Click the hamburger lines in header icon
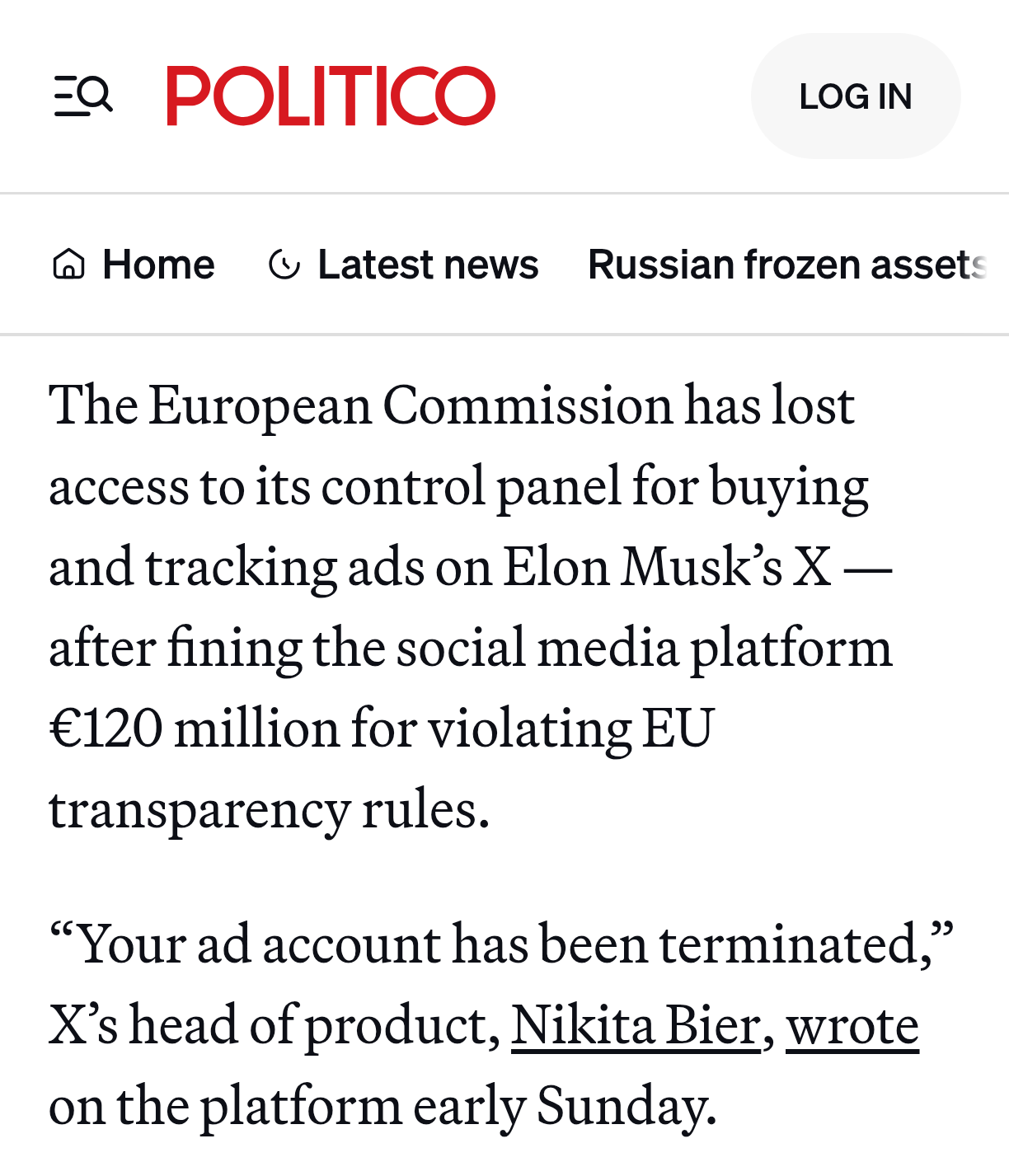1009x1176 pixels. tap(68, 96)
